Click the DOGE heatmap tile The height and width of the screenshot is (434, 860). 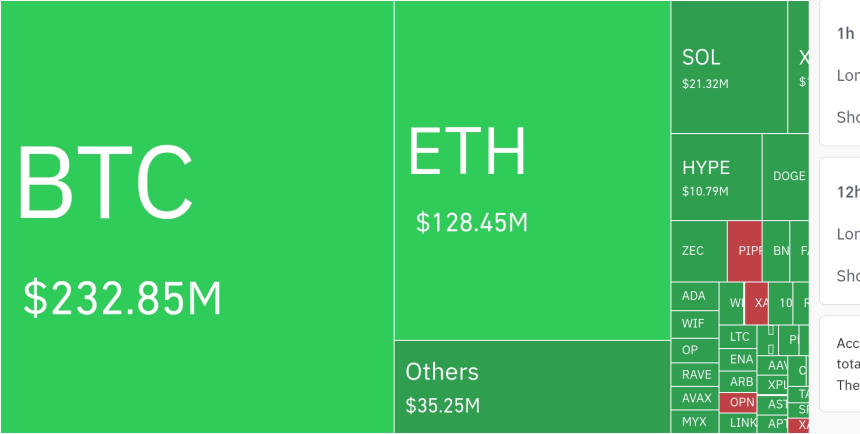pos(786,177)
